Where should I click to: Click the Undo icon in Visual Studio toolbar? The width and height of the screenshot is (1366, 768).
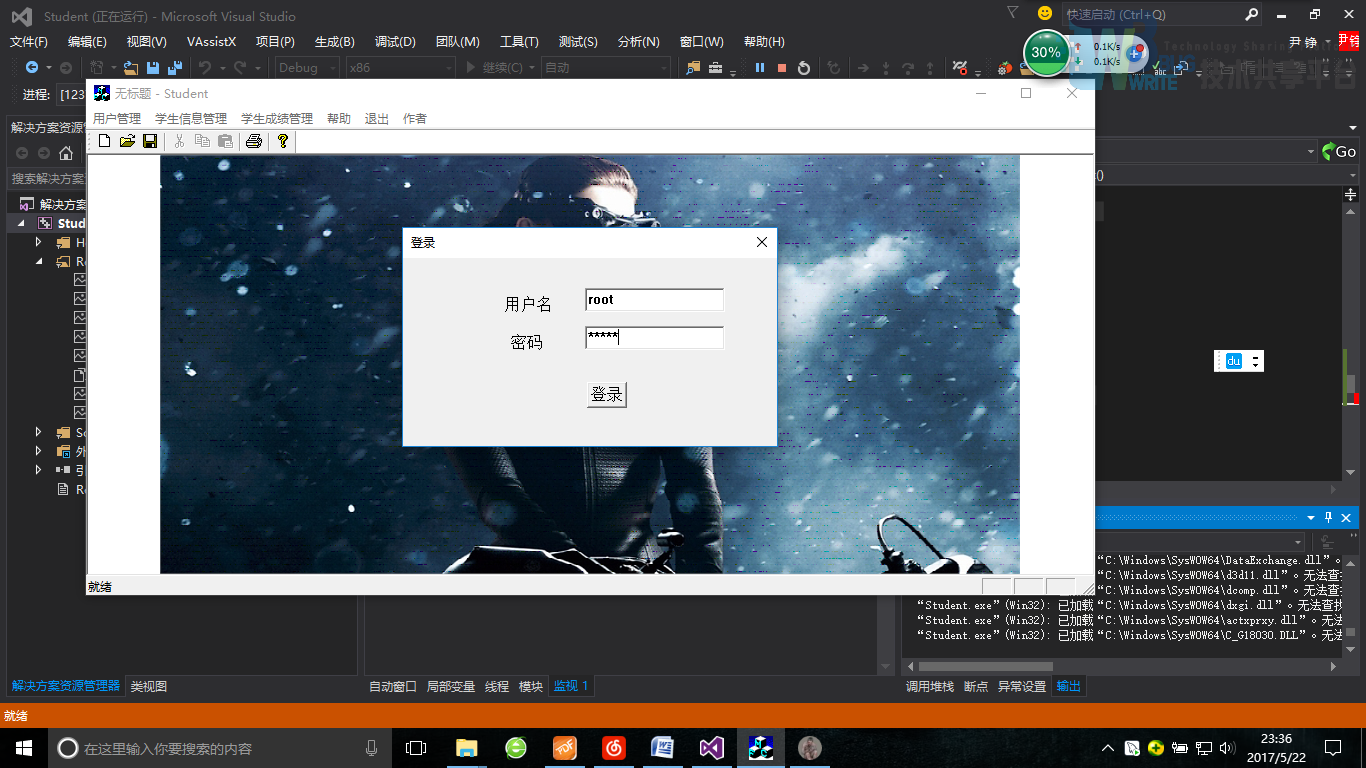204,68
